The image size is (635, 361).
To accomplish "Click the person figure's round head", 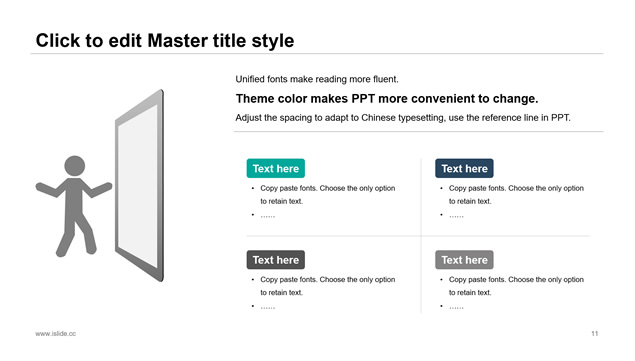I will tap(75, 166).
